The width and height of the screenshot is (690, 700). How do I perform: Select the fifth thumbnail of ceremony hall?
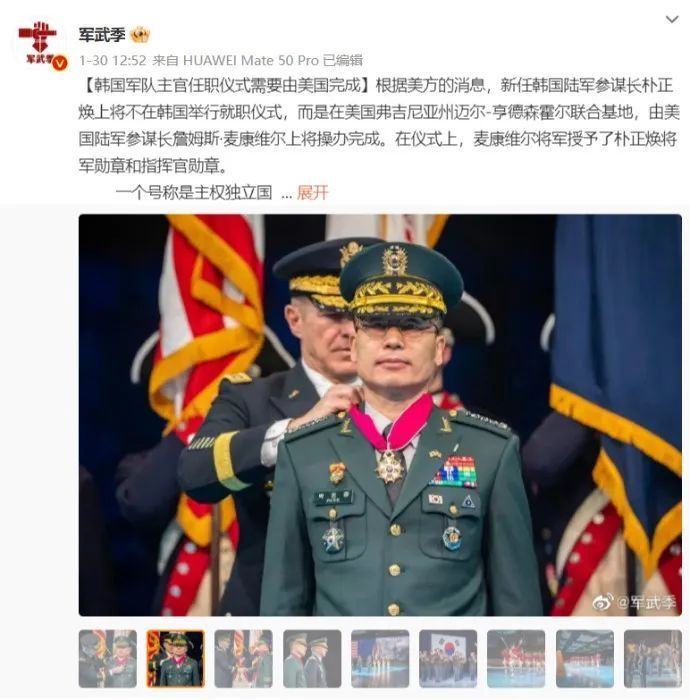(x=380, y=658)
